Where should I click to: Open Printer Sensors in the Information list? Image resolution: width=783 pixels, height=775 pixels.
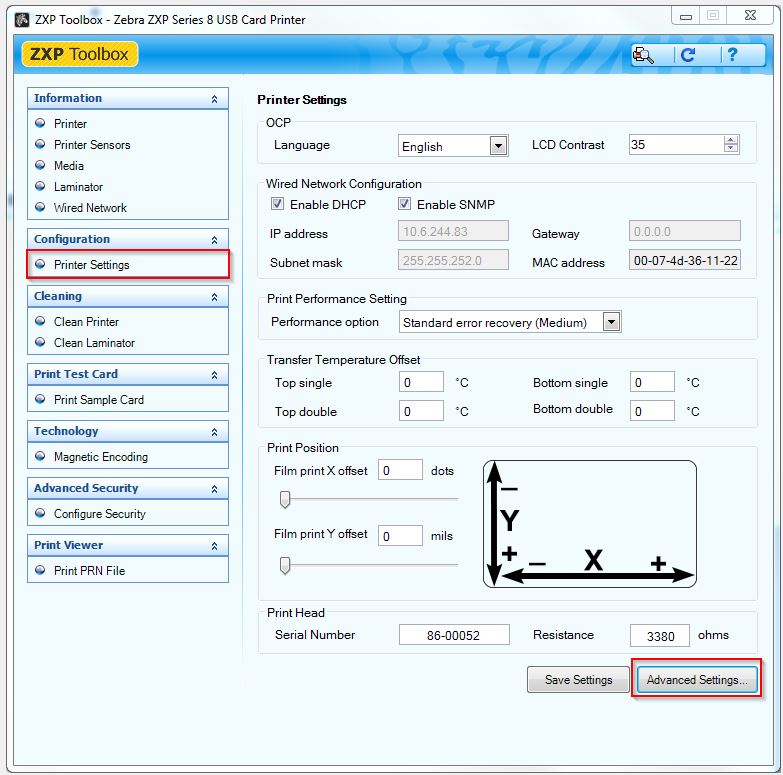click(92, 145)
